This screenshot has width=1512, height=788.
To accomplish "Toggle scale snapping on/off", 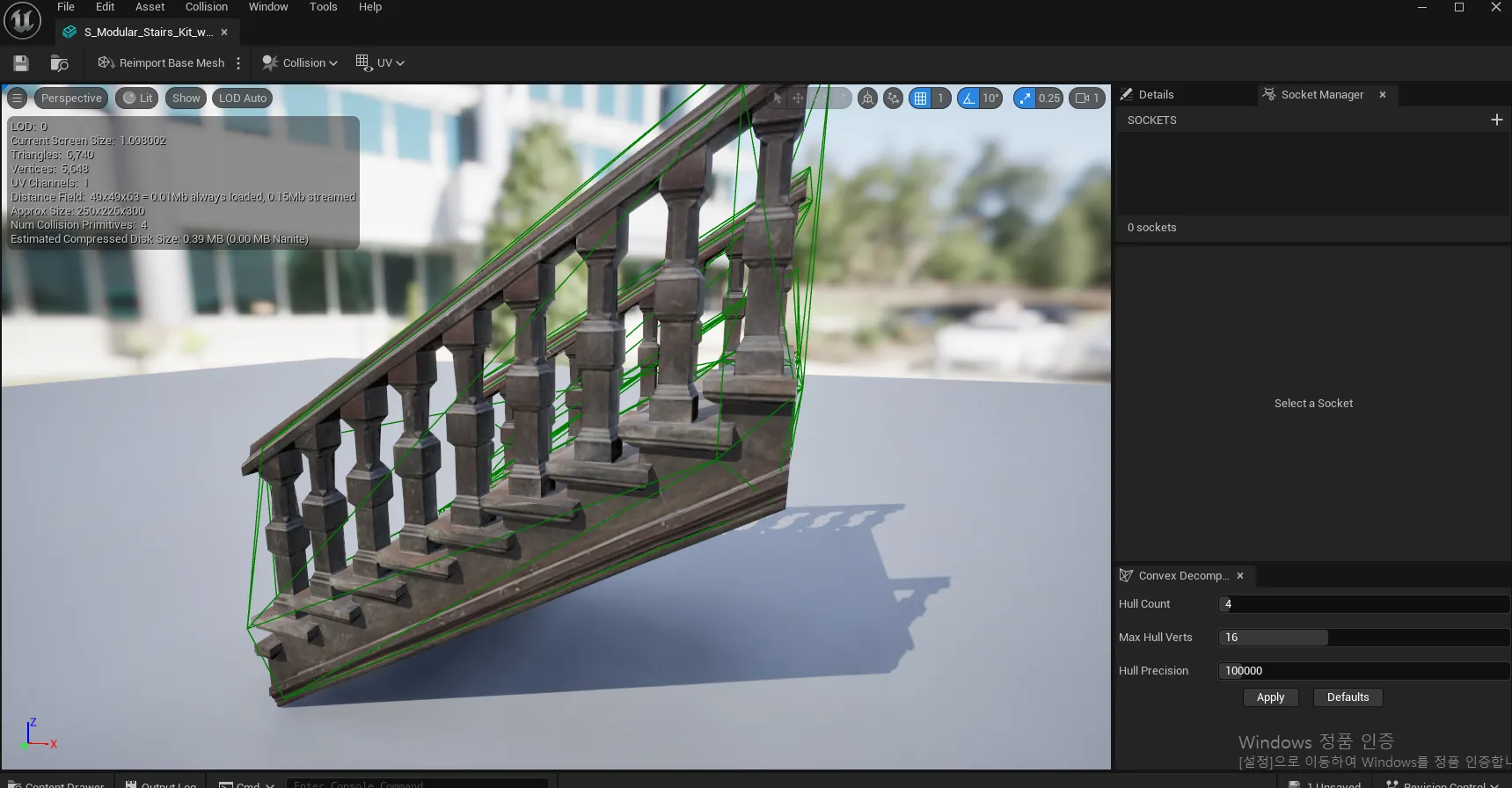I will coord(1025,98).
